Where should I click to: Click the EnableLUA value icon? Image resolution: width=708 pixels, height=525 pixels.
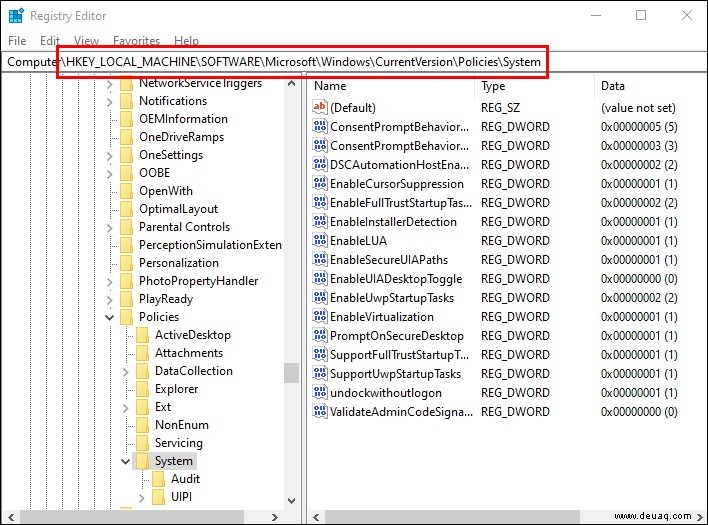point(320,240)
